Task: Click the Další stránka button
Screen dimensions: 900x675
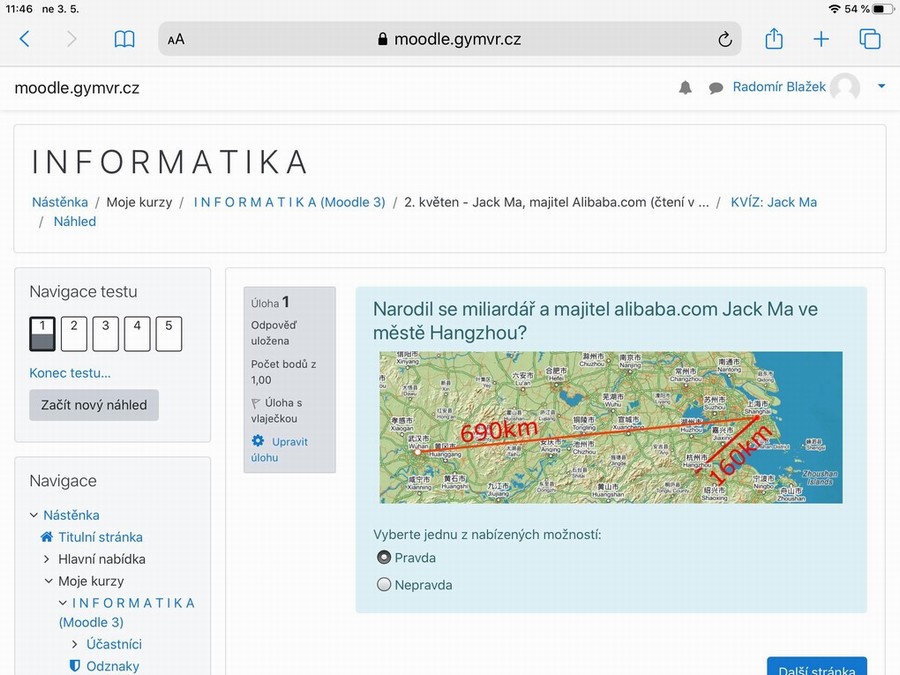Action: 817,667
